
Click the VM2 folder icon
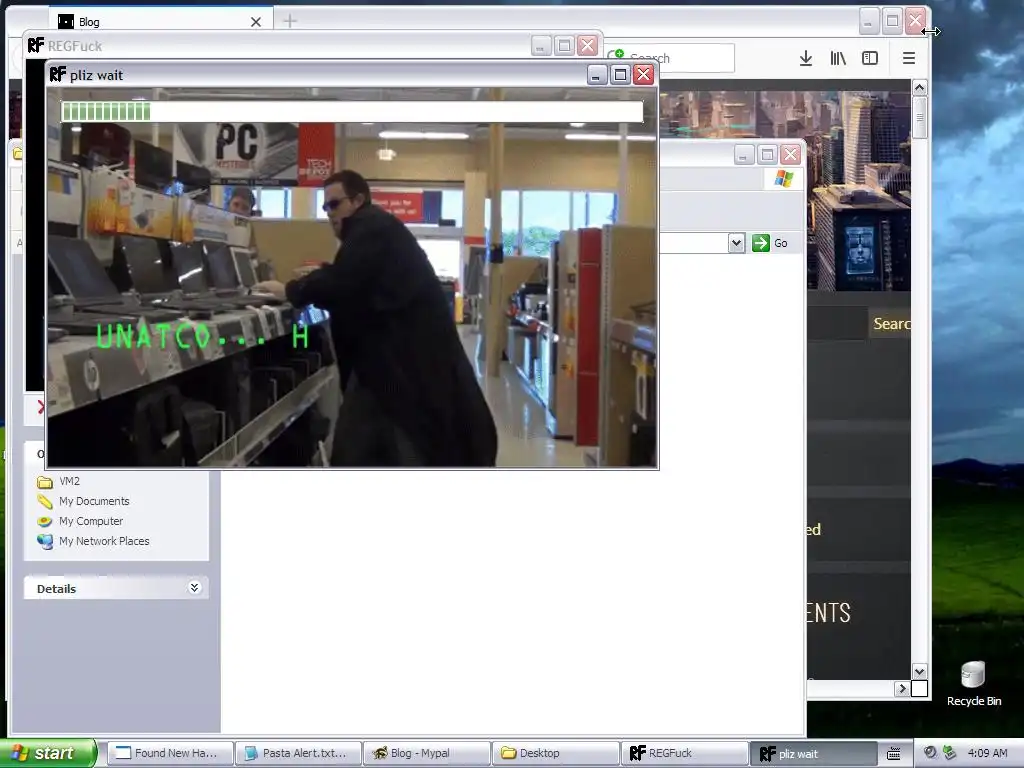(x=45, y=482)
